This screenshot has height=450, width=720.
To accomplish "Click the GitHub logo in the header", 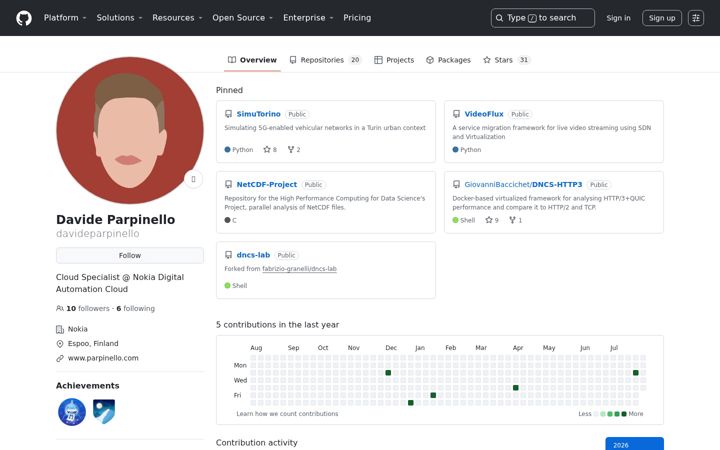I will tap(24, 18).
